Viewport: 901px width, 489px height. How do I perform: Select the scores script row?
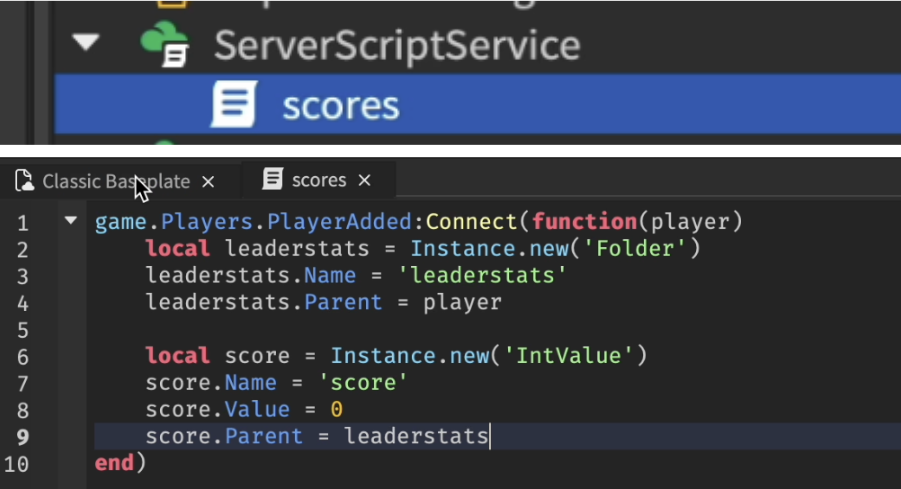point(478,105)
